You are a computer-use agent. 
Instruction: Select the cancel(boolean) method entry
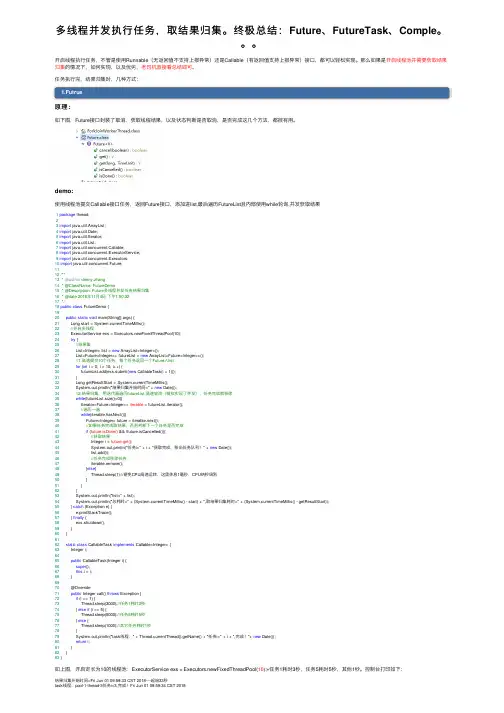point(123,150)
